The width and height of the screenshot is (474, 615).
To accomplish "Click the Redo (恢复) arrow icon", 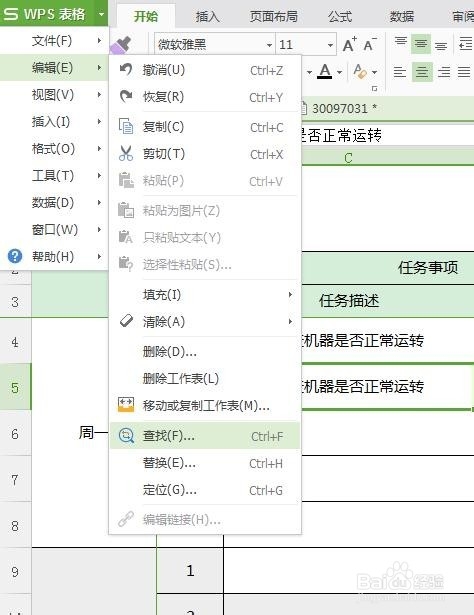I will pyautogui.click(x=126, y=96).
